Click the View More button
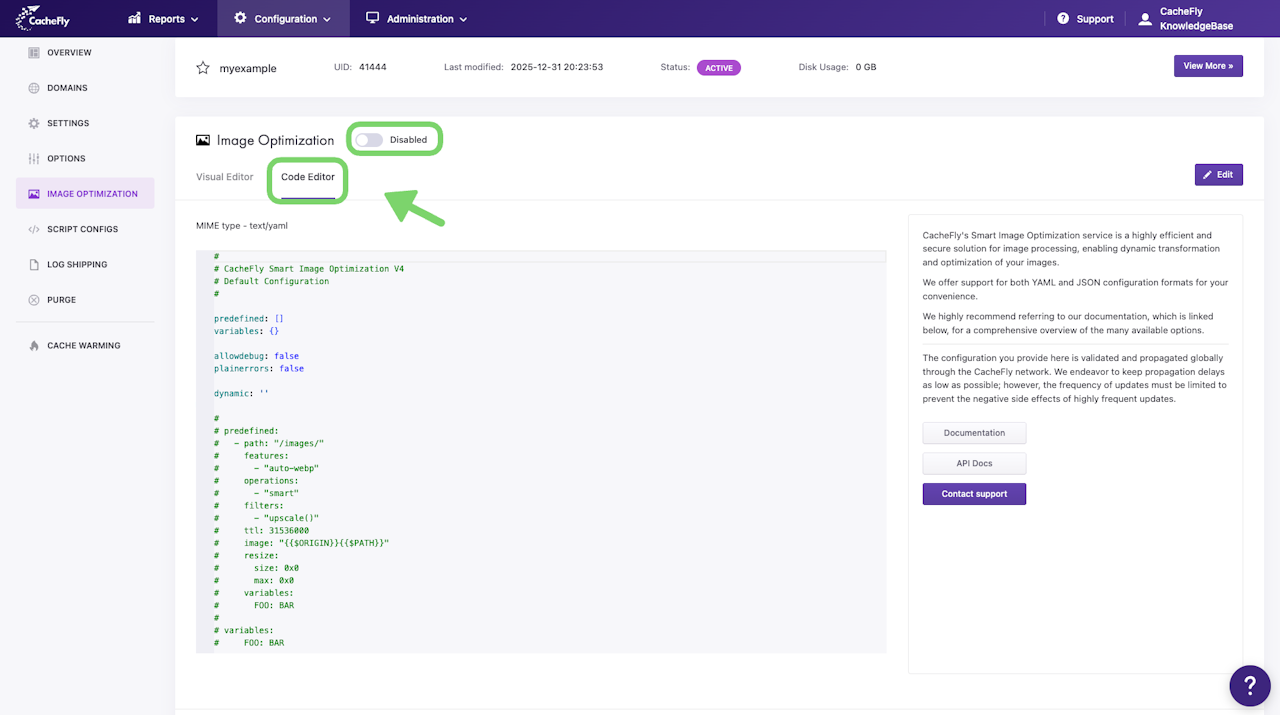Image resolution: width=1280 pixels, height=715 pixels. tap(1208, 66)
